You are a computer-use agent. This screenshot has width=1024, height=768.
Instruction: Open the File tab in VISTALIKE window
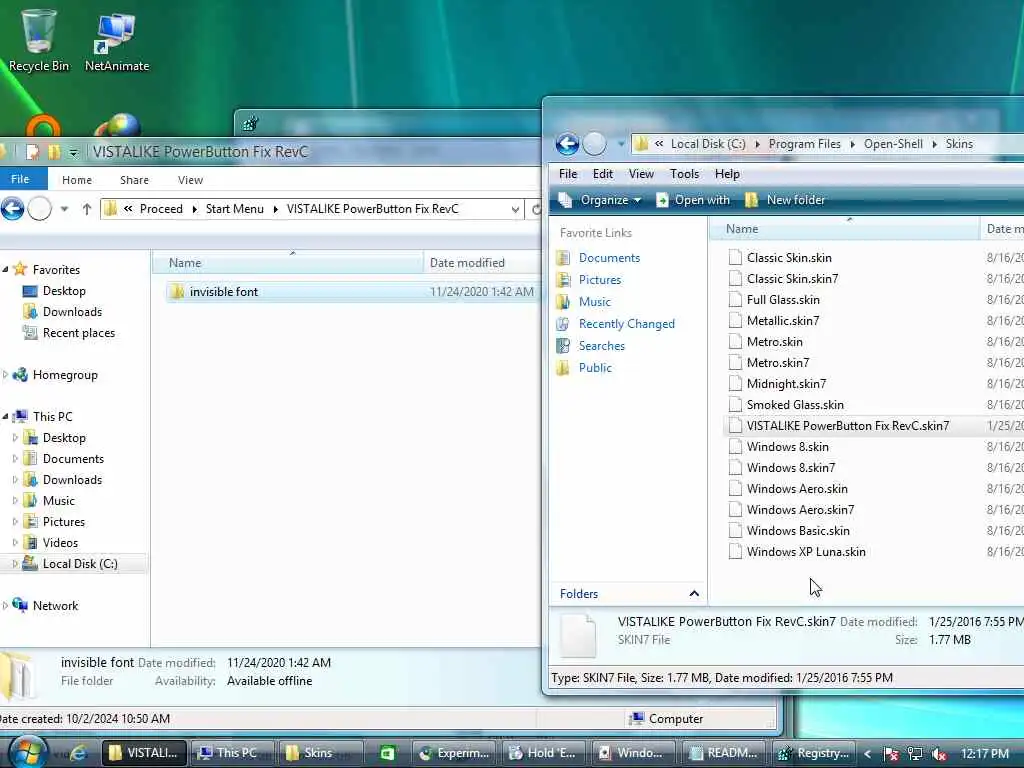coord(20,179)
